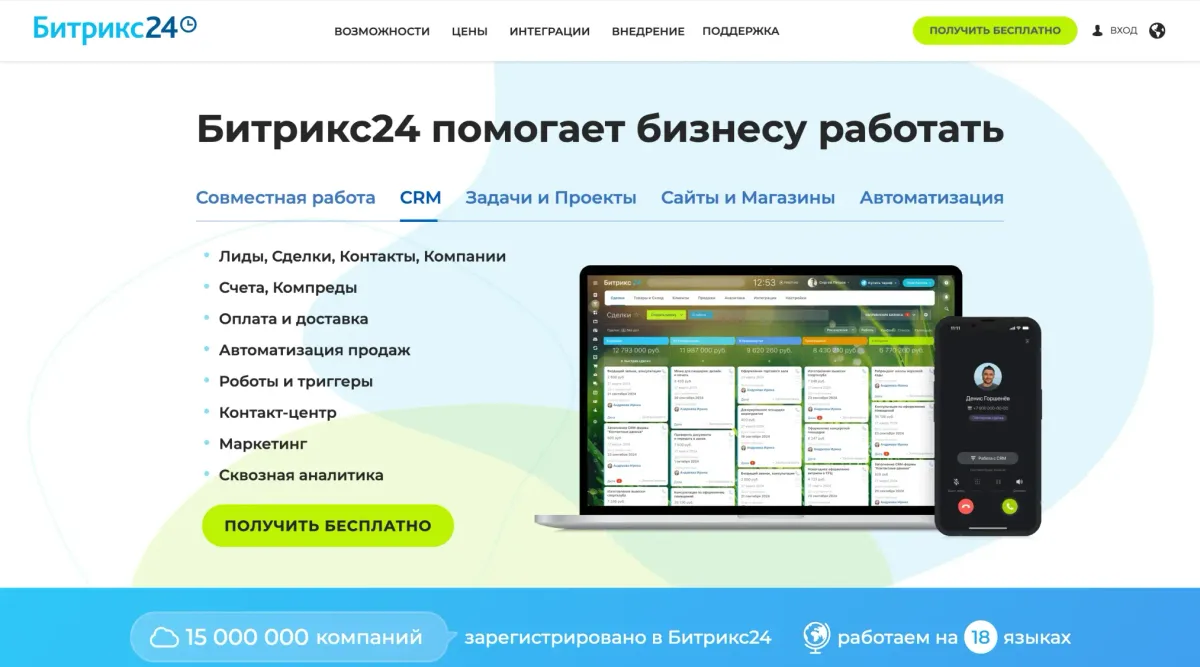This screenshot has width=1200, height=667.
Task: Click the header ПОЛУЧИТЬ БЕСПЛАТНО button
Action: [x=994, y=31]
